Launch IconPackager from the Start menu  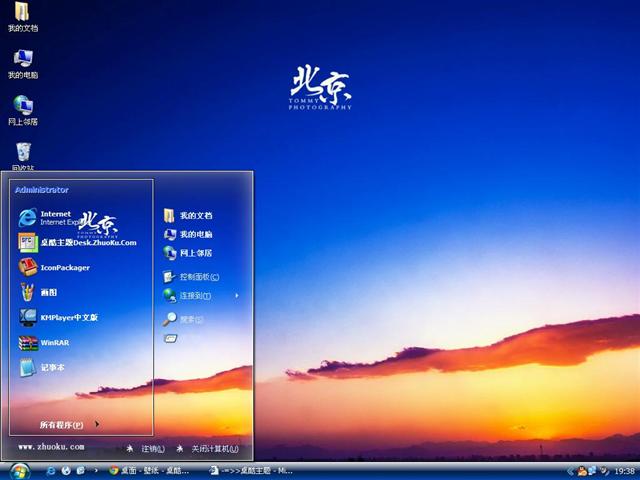[54, 268]
